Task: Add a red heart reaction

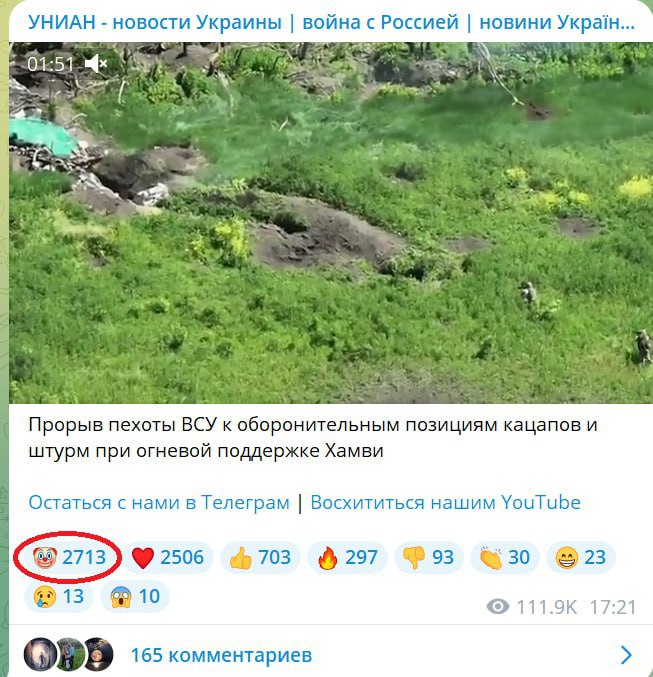Action: coord(168,557)
